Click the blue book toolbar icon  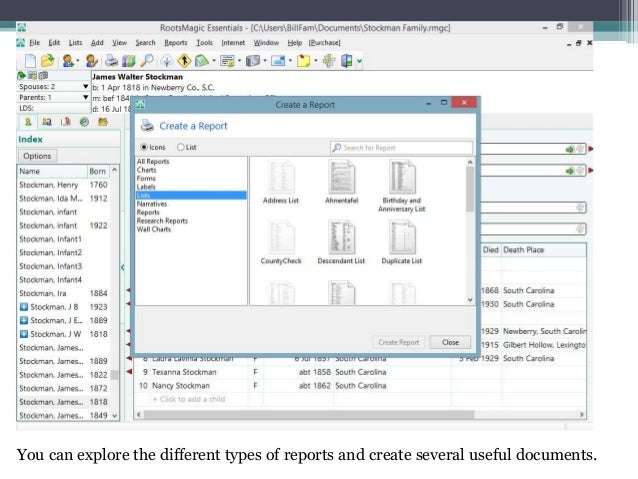tap(347, 61)
